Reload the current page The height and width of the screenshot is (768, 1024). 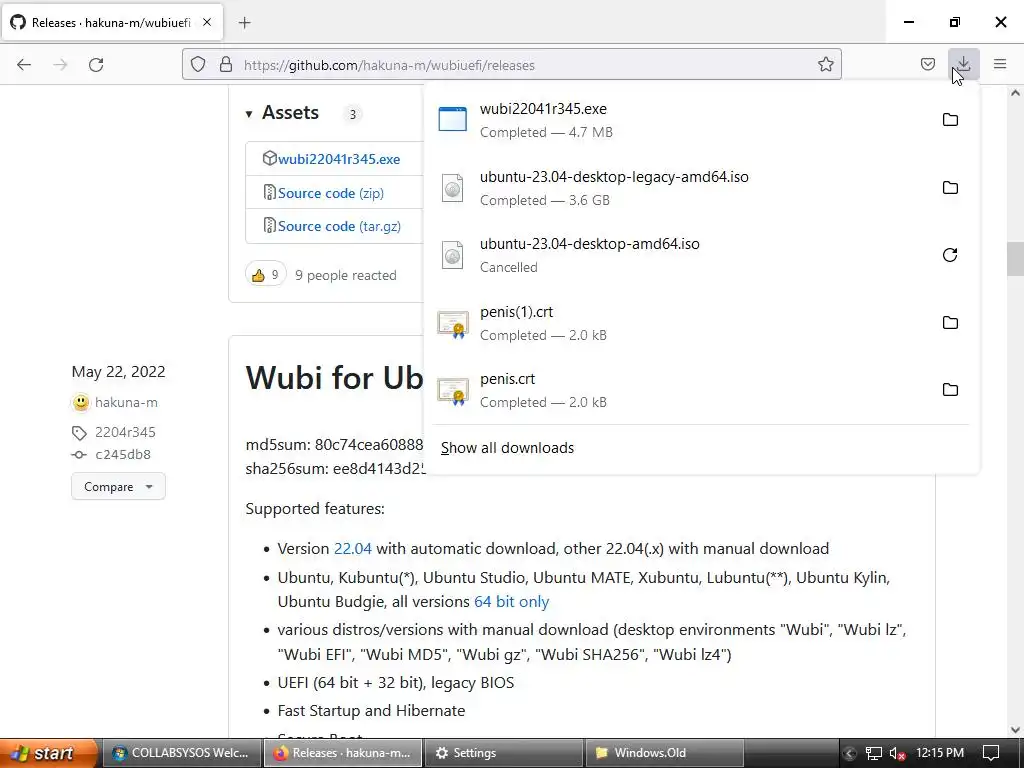(96, 64)
